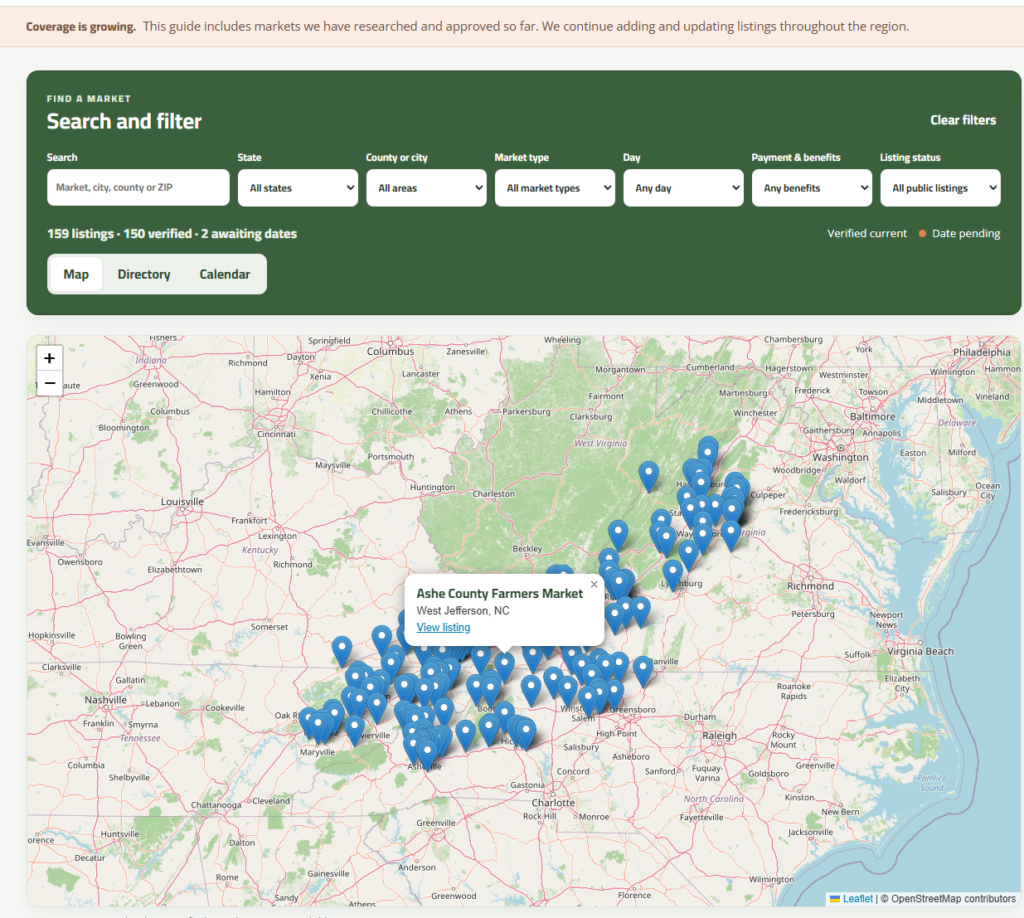1024x918 pixels.
Task: Click the 'Coverage is growing.' notice text
Action: point(81,27)
